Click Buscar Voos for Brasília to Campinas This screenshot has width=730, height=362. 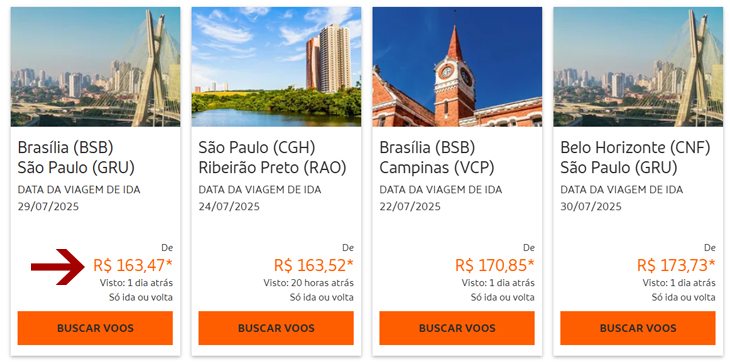pos(457,328)
